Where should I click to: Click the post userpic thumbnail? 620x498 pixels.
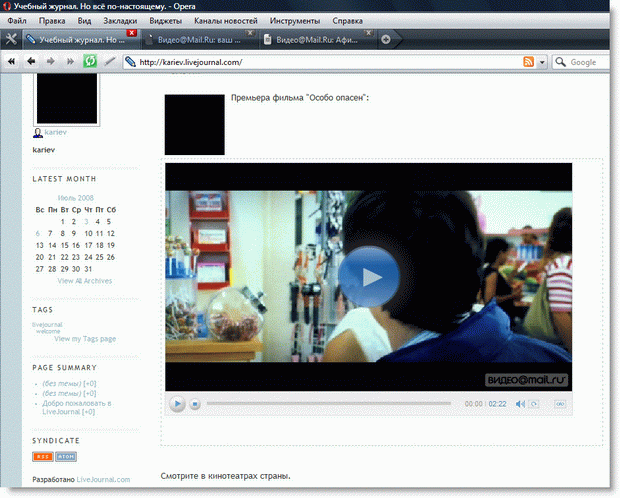click(195, 125)
